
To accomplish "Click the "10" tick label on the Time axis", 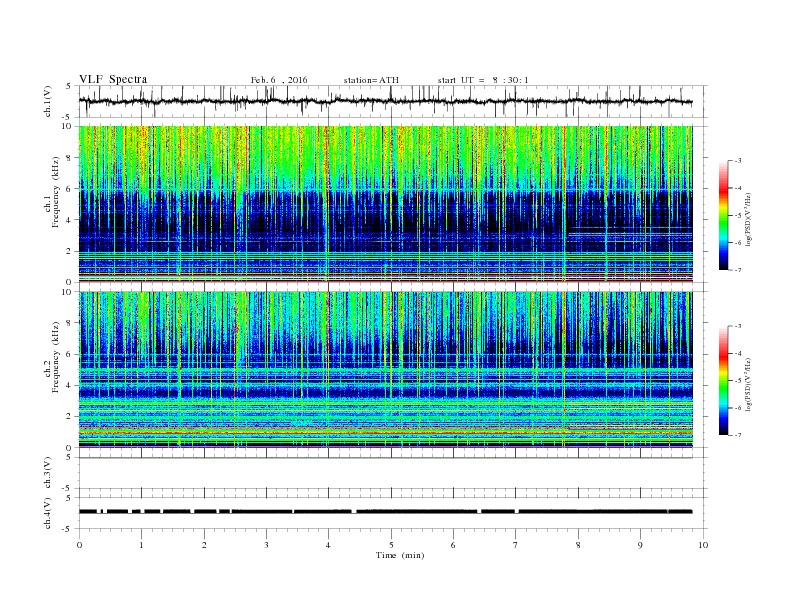I will pos(703,545).
